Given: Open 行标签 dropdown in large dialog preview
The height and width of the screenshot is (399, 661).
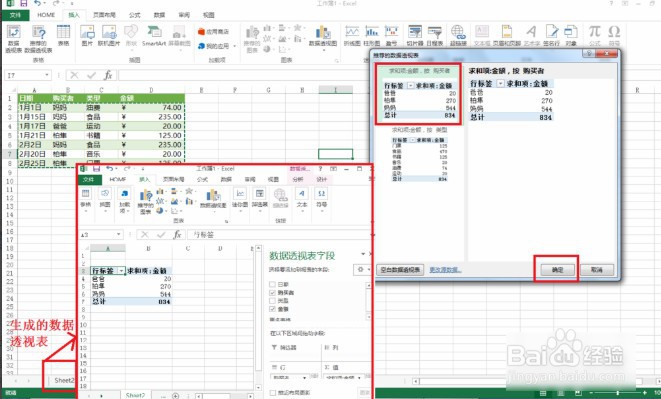Looking at the screenshot, I should 500,84.
